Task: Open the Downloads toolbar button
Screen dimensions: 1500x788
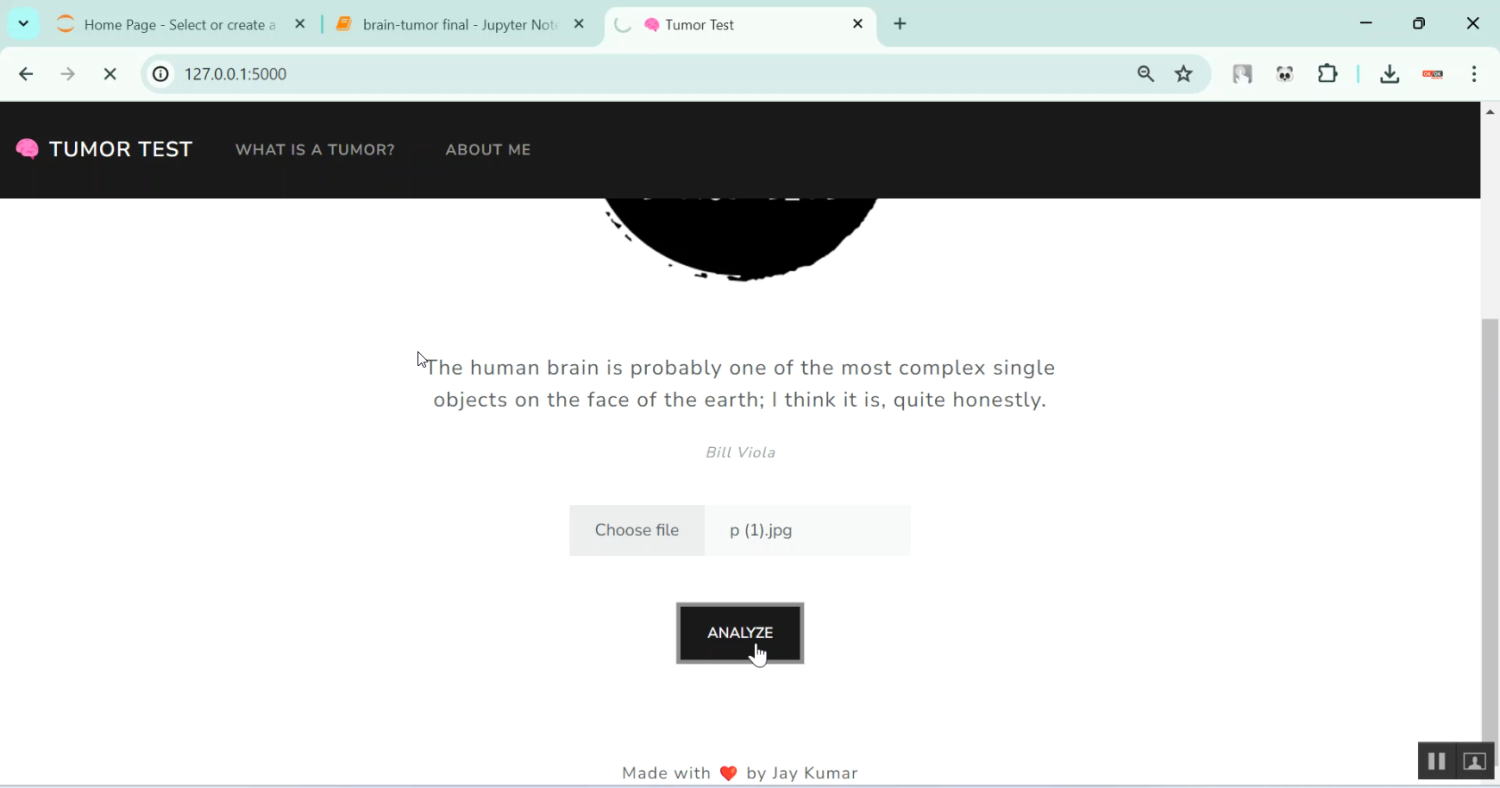Action: [1389, 74]
